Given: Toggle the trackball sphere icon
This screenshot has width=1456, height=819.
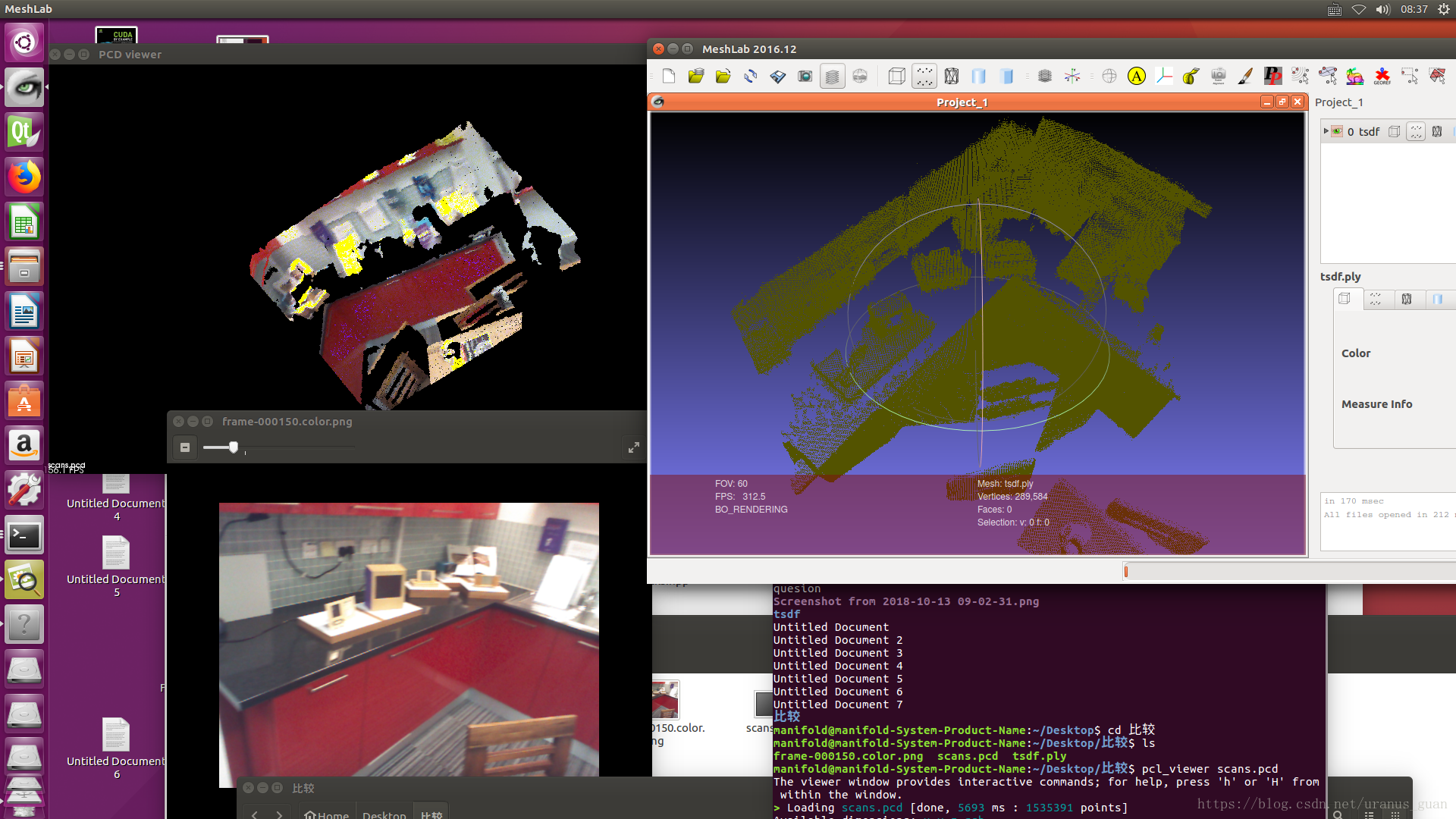Looking at the screenshot, I should coord(1109,76).
